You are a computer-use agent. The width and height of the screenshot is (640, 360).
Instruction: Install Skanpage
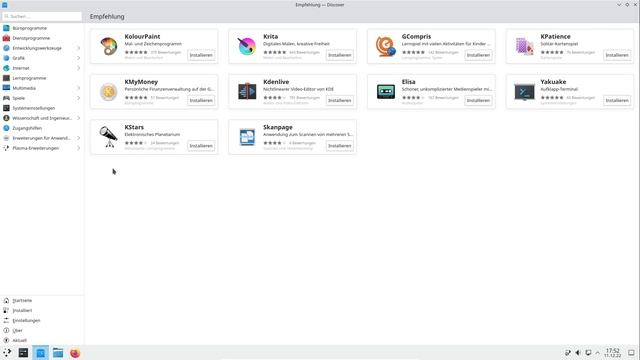click(340, 146)
